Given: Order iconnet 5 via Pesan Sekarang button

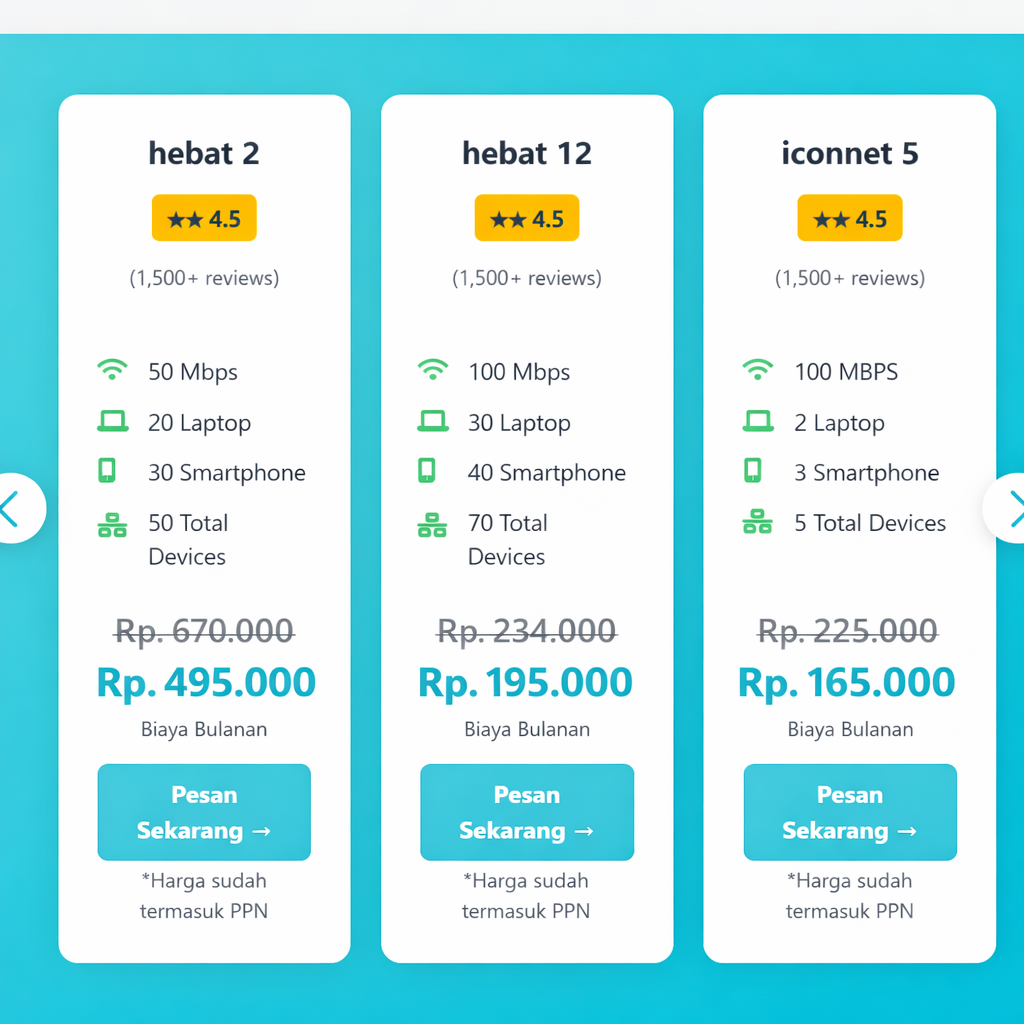Looking at the screenshot, I should click(x=850, y=812).
